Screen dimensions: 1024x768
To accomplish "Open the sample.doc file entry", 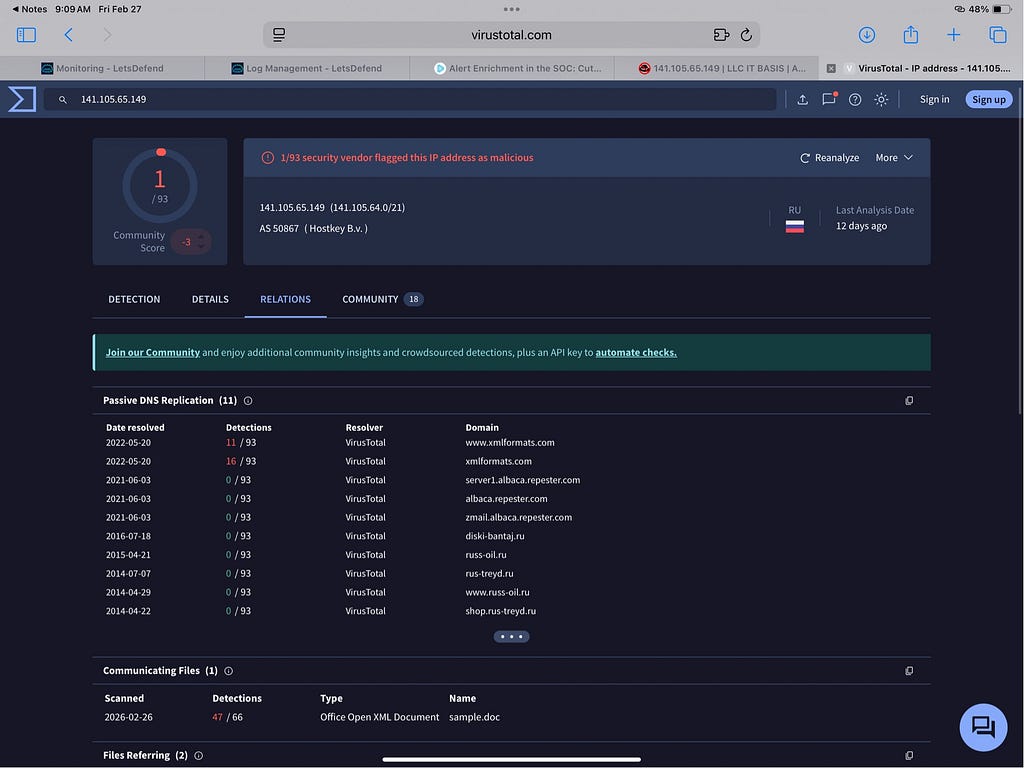I will 475,717.
